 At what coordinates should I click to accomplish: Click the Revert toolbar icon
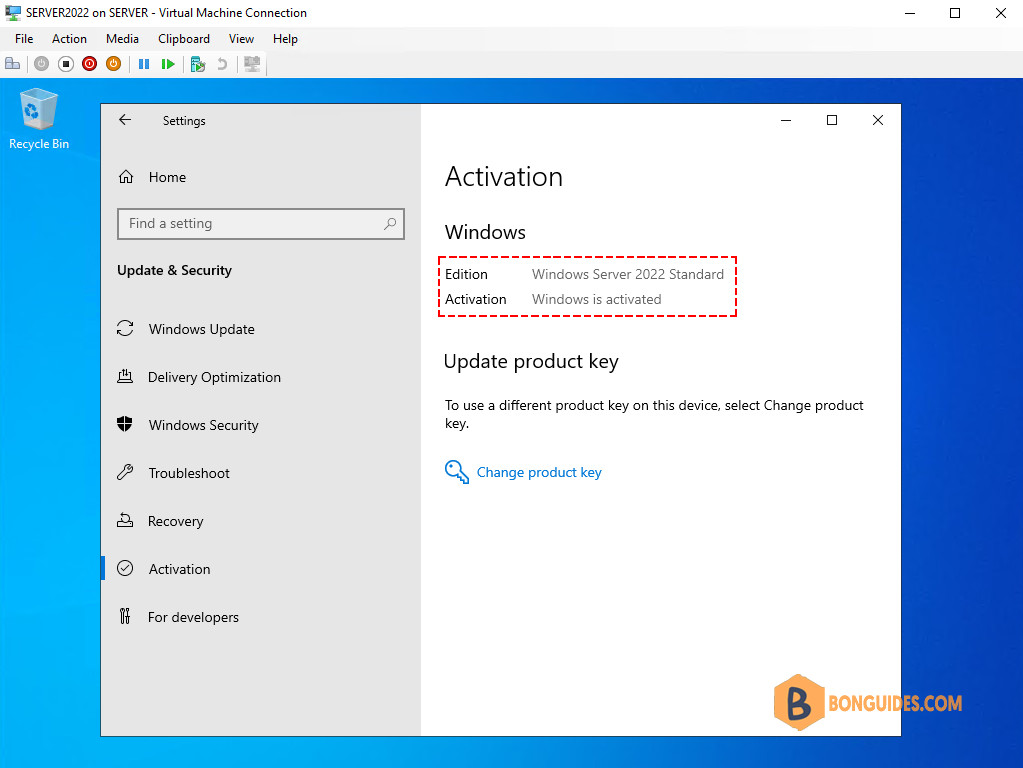(222, 64)
